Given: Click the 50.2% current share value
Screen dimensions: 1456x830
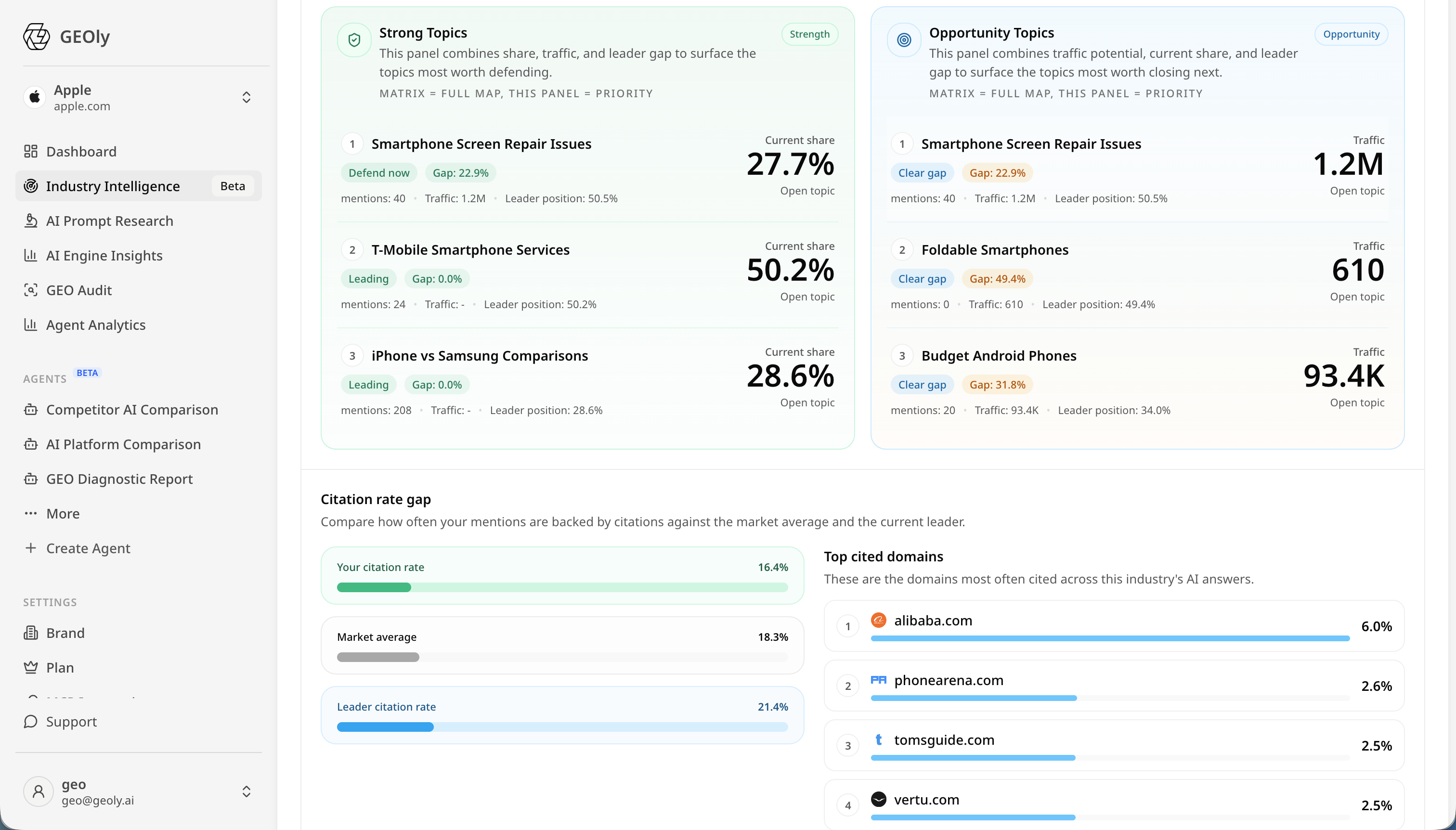Looking at the screenshot, I should 790,270.
